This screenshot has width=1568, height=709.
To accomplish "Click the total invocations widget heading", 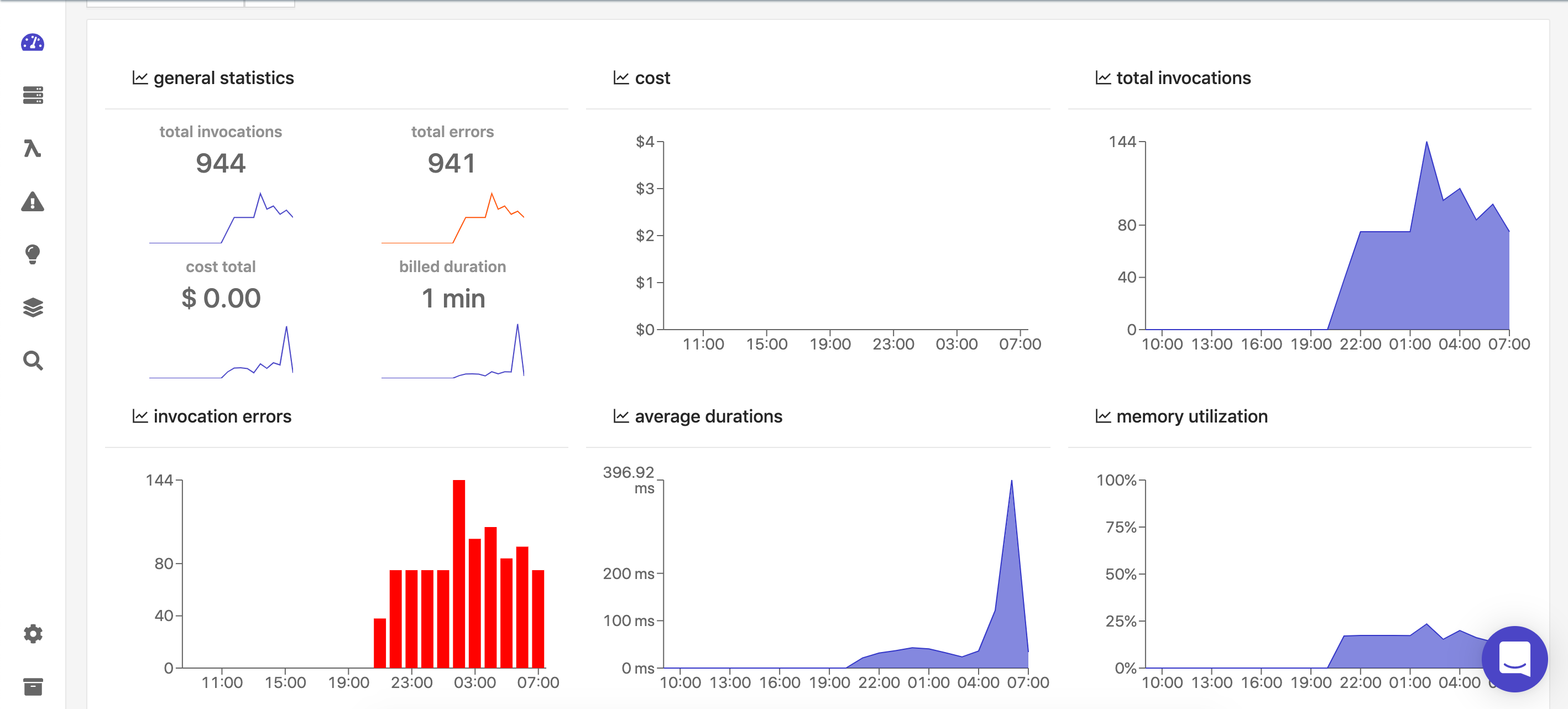I will [1183, 78].
